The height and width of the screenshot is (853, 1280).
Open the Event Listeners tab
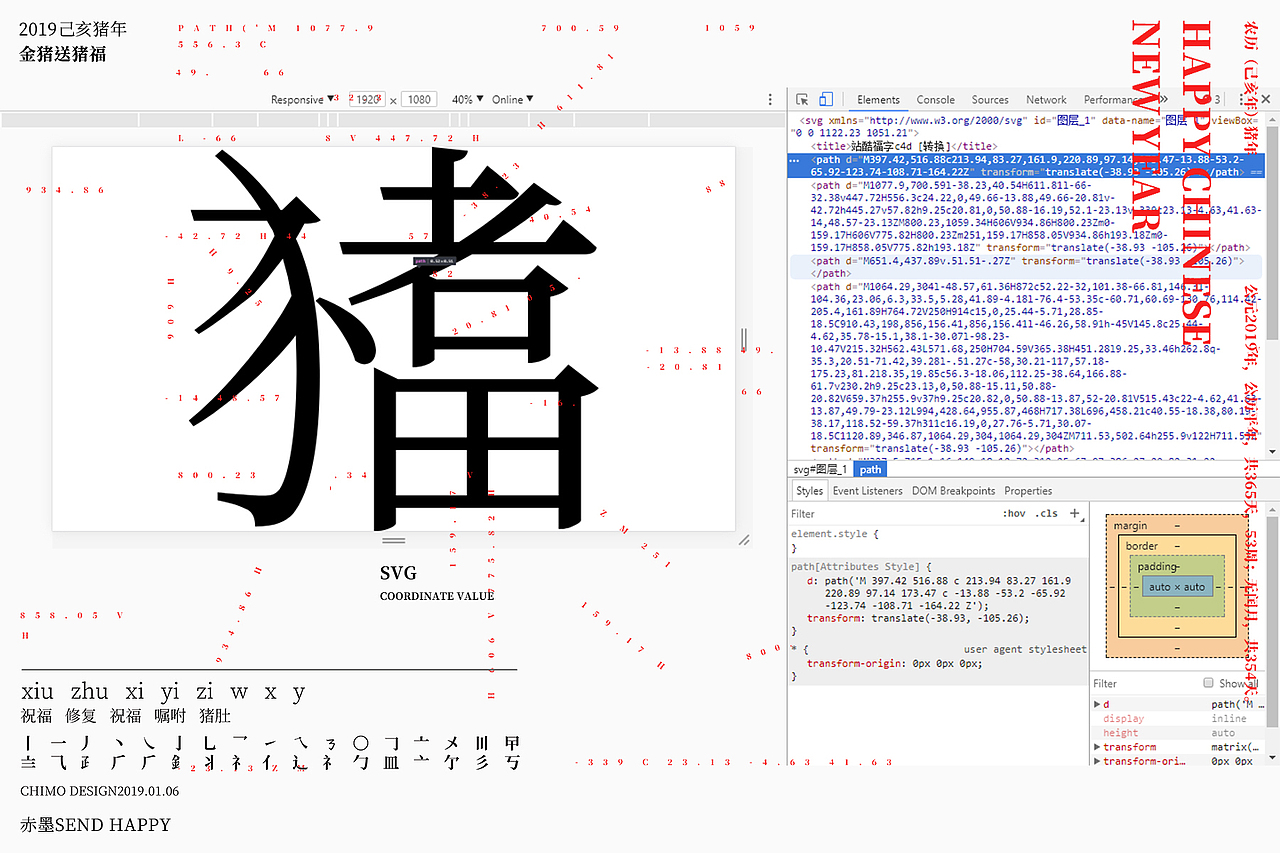pyautogui.click(x=867, y=491)
